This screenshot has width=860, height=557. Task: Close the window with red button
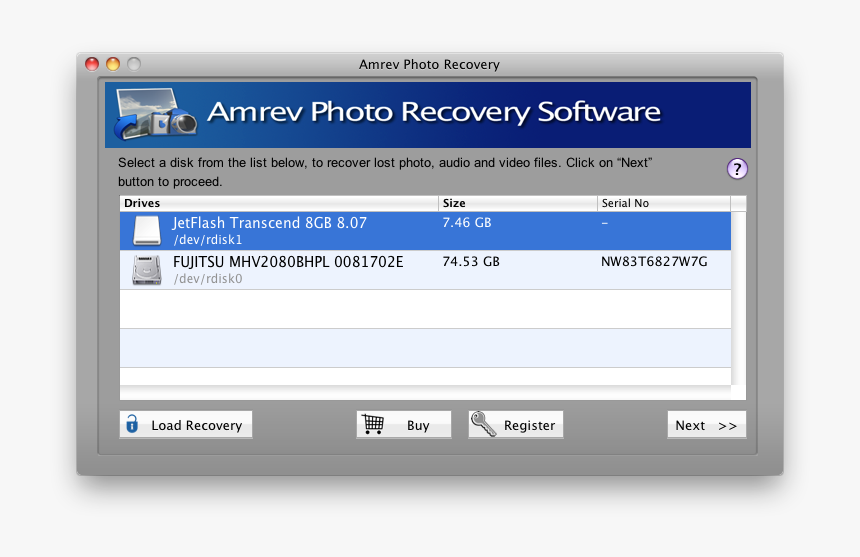click(92, 64)
